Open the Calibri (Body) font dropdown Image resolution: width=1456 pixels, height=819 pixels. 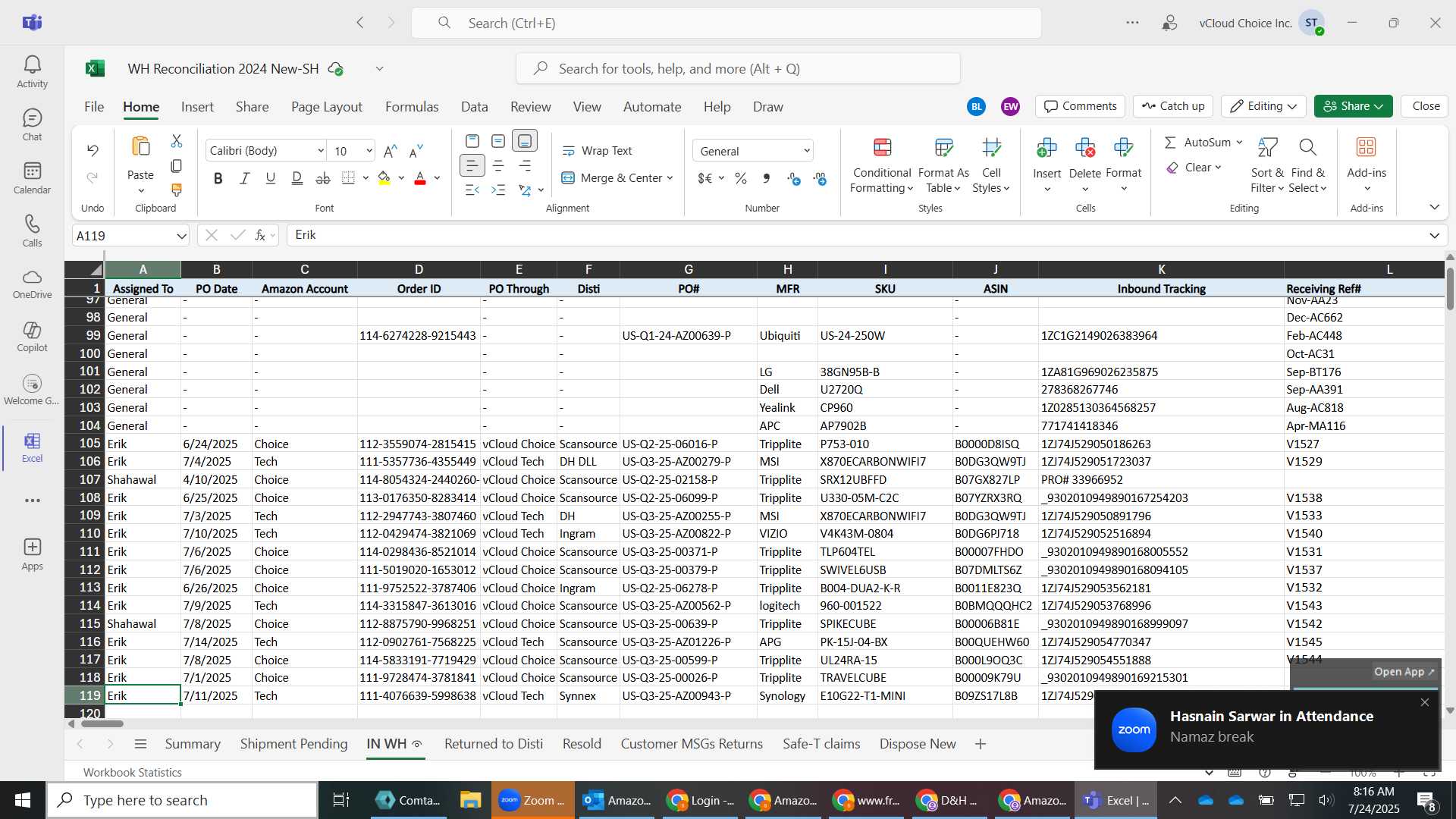click(x=321, y=151)
